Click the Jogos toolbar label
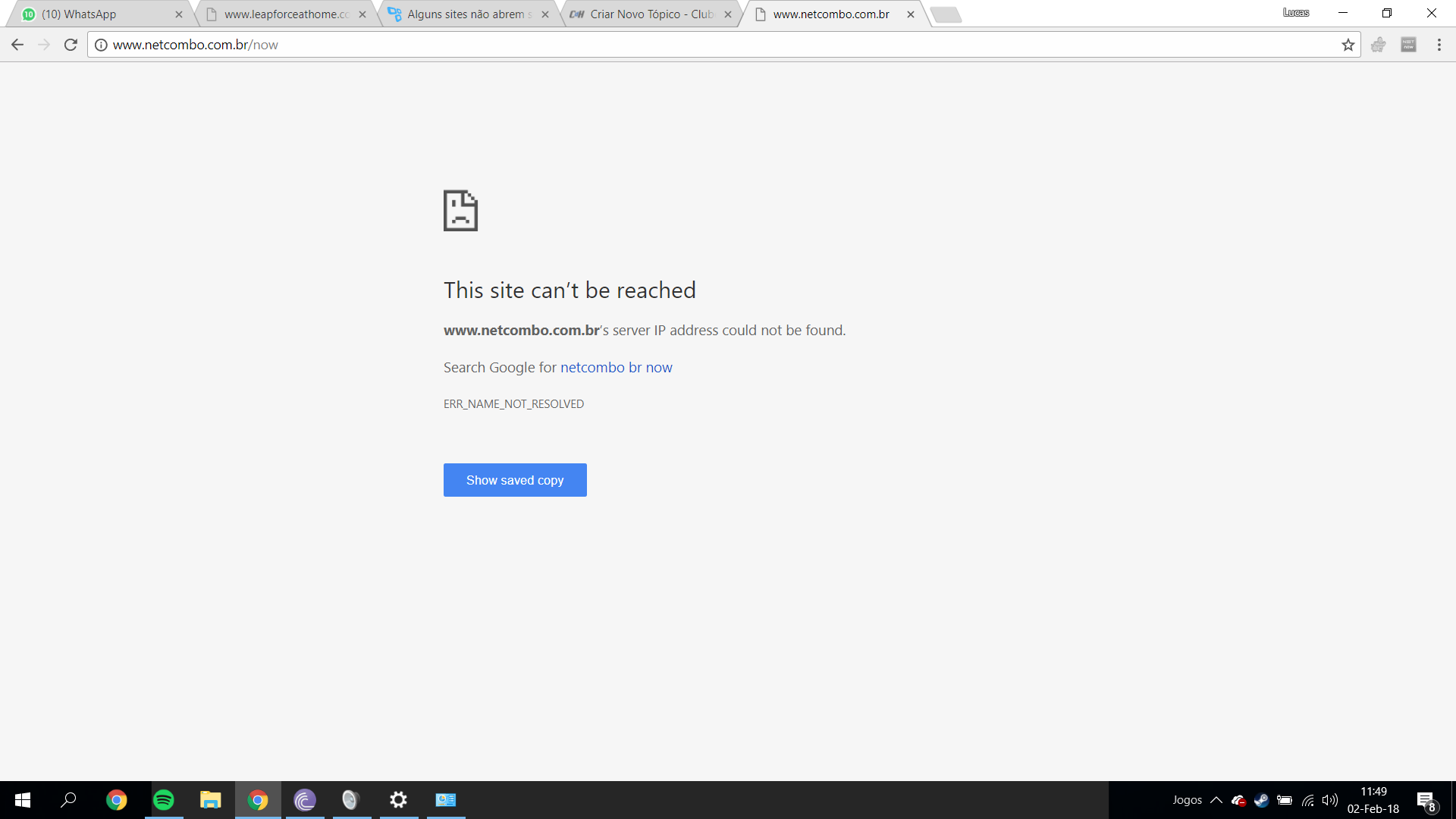 pos(1187,800)
